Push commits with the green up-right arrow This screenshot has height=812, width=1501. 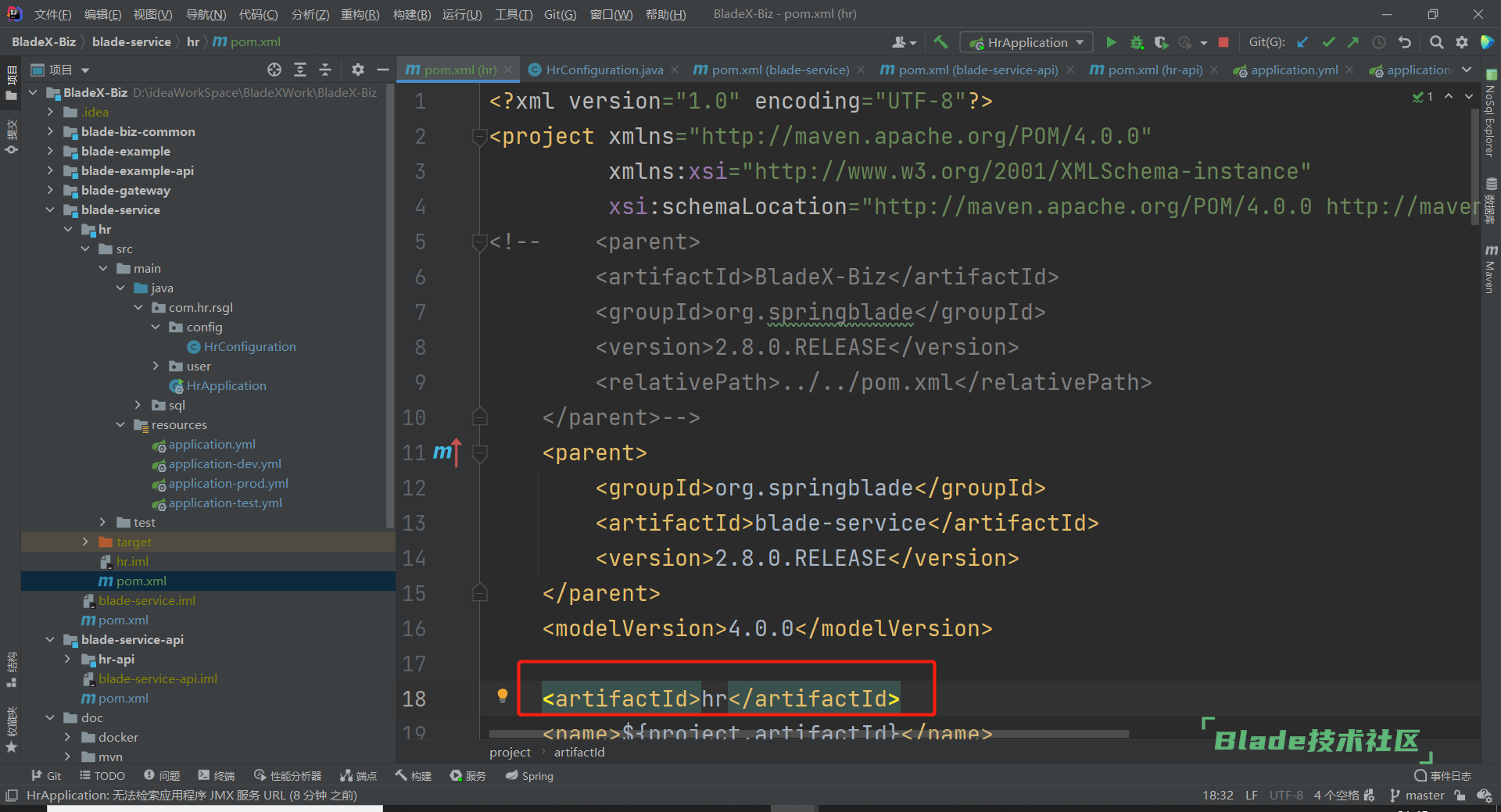pyautogui.click(x=1353, y=42)
